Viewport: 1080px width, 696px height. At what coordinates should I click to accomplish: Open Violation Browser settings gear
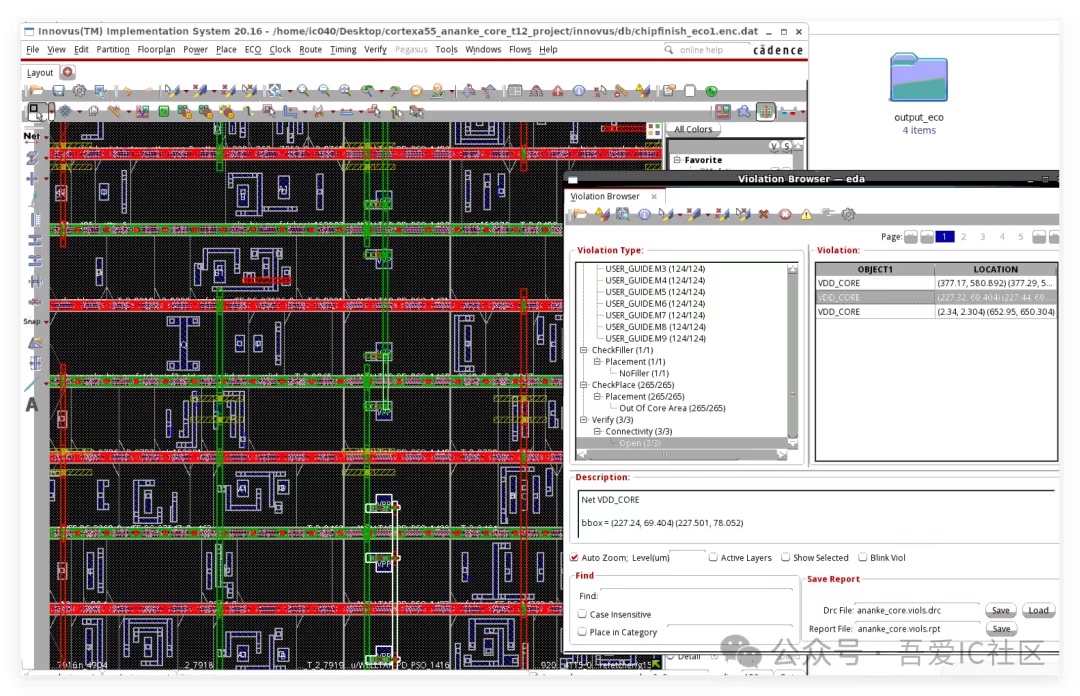(849, 214)
